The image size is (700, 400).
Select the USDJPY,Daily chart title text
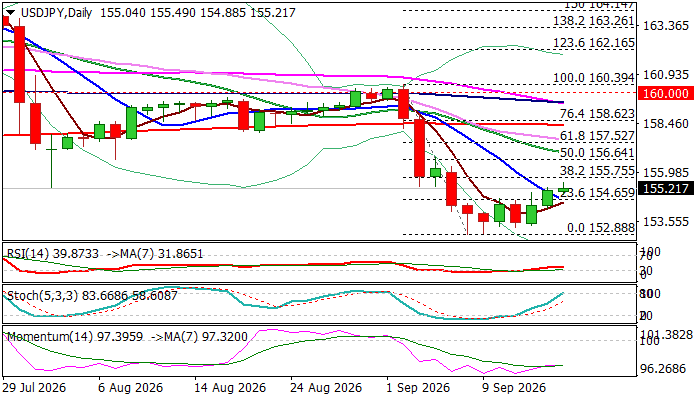click(56, 12)
